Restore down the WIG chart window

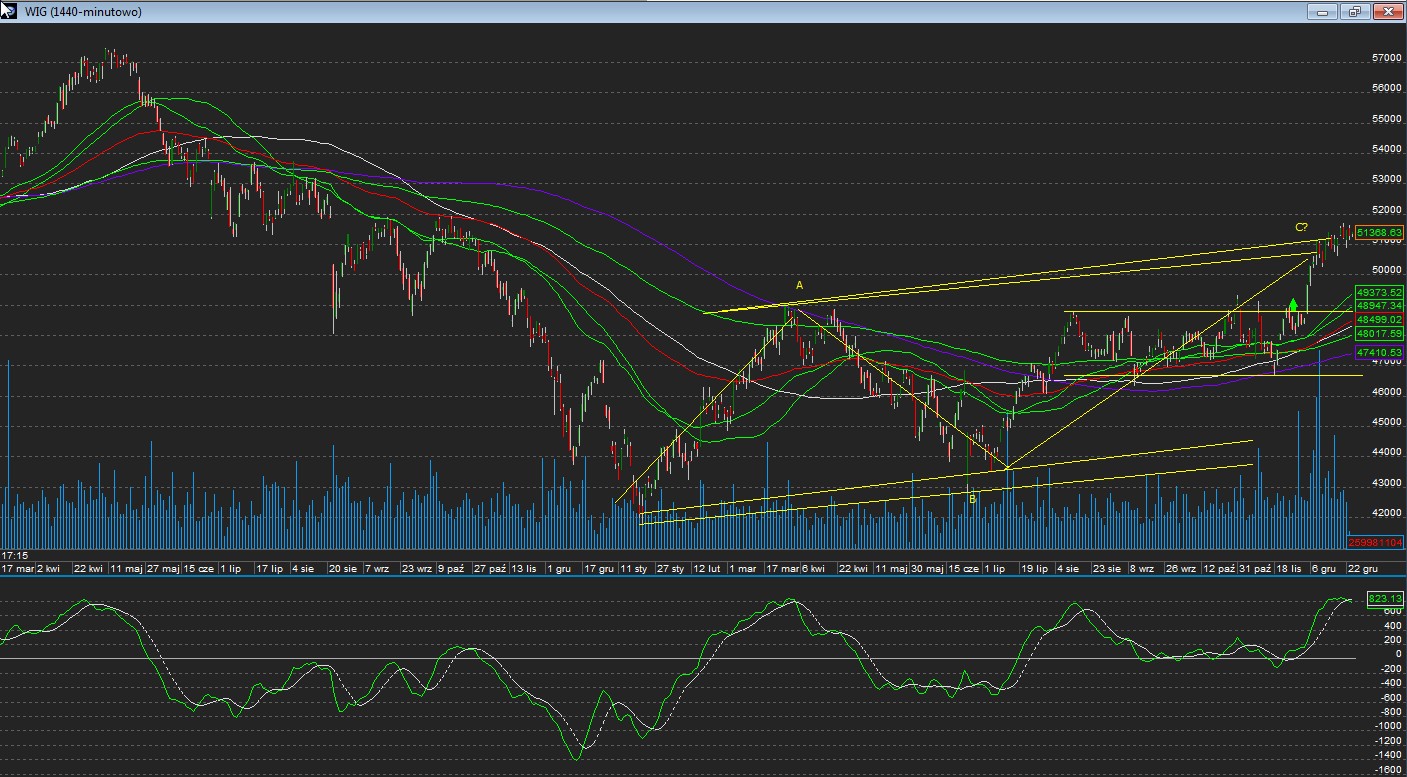click(x=1355, y=11)
